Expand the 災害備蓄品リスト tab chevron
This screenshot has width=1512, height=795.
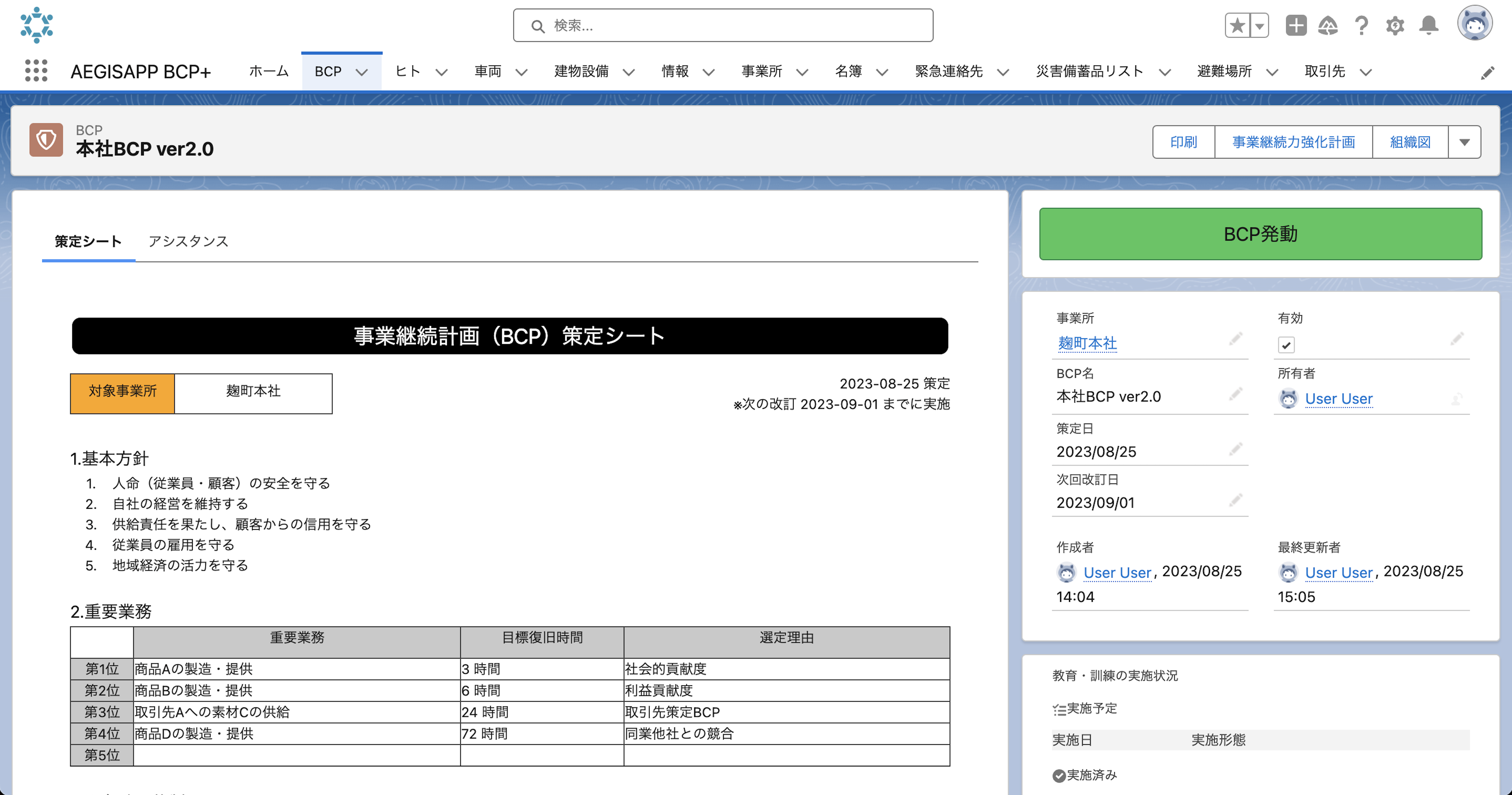click(x=1165, y=72)
